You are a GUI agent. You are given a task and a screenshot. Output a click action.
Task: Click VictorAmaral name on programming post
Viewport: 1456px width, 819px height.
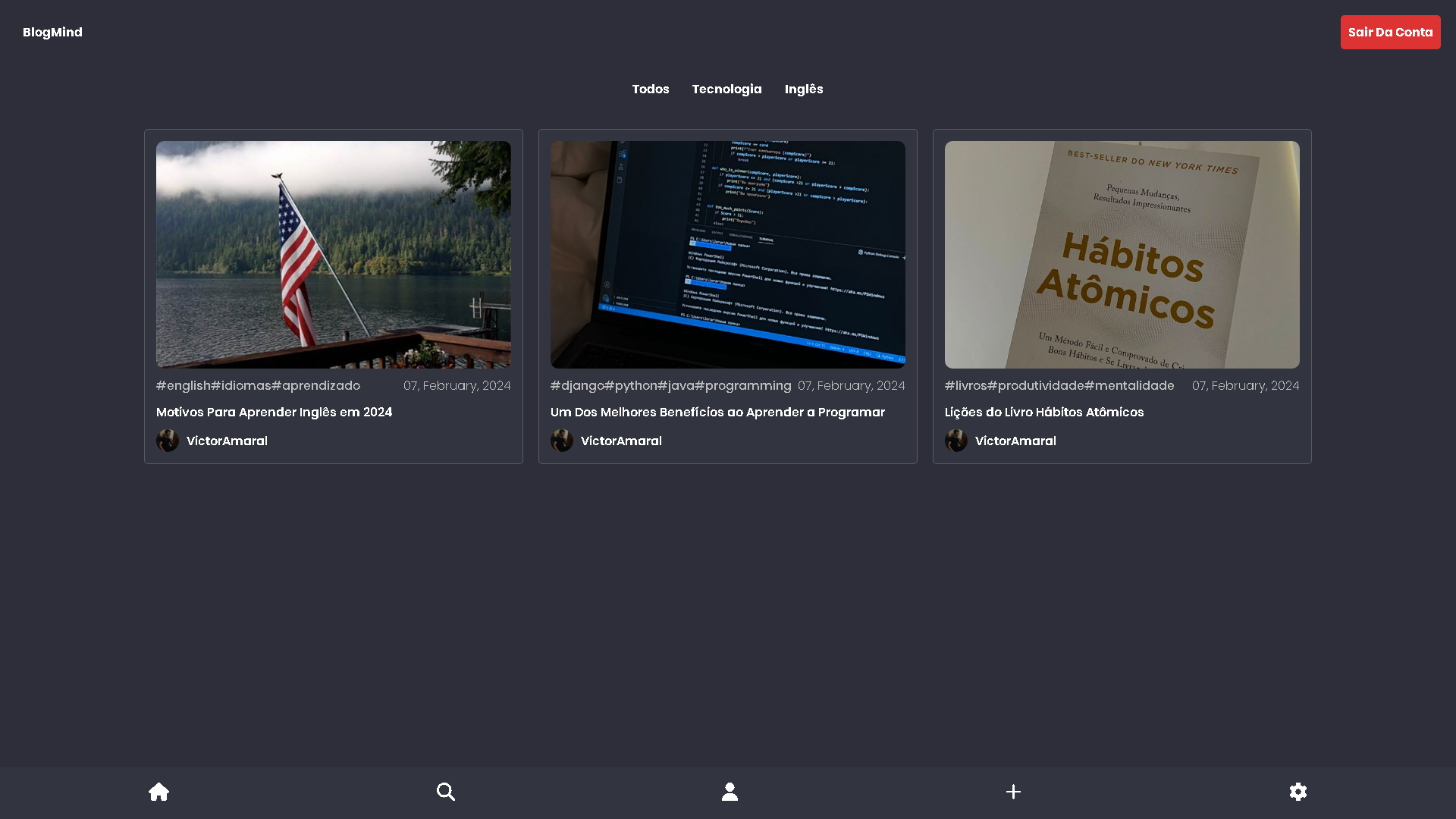click(621, 441)
